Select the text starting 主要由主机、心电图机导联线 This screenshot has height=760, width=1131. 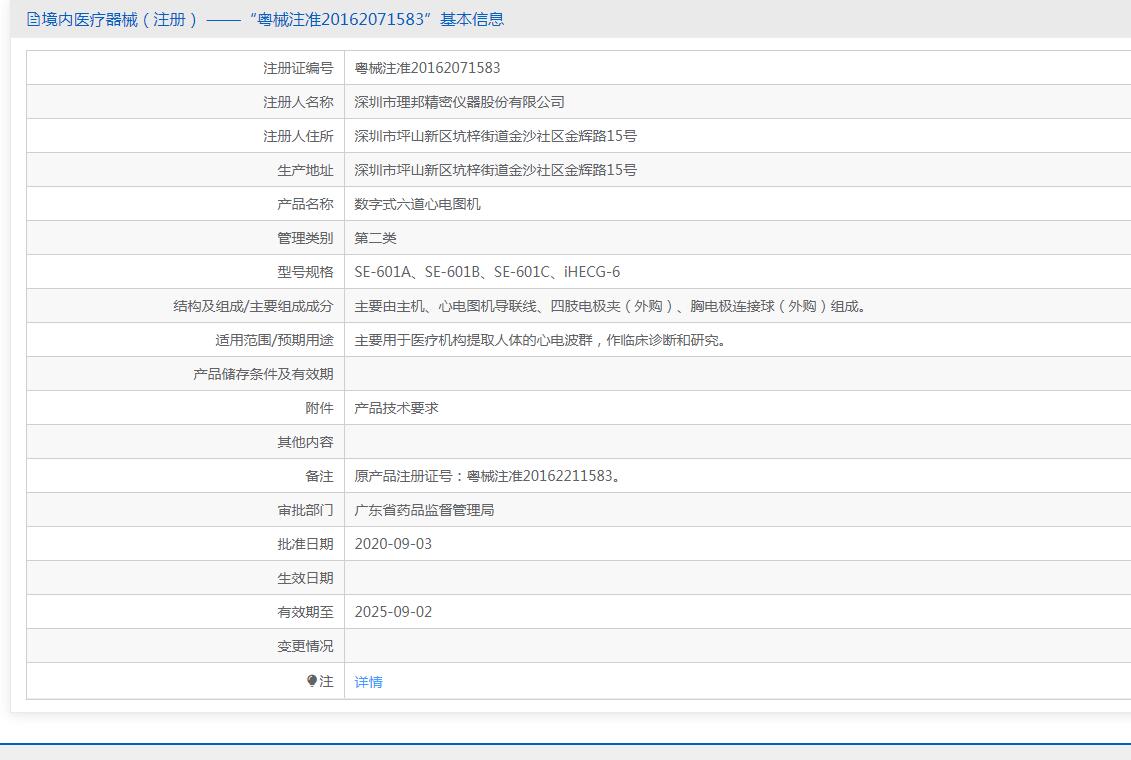tap(610, 306)
